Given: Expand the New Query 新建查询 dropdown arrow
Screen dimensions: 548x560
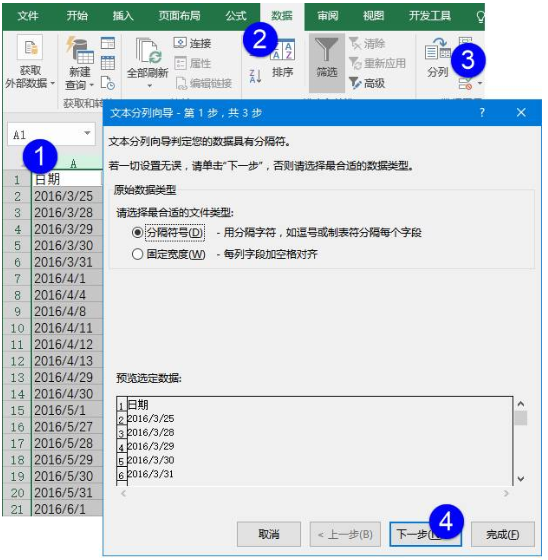Looking at the screenshot, I should (92, 85).
